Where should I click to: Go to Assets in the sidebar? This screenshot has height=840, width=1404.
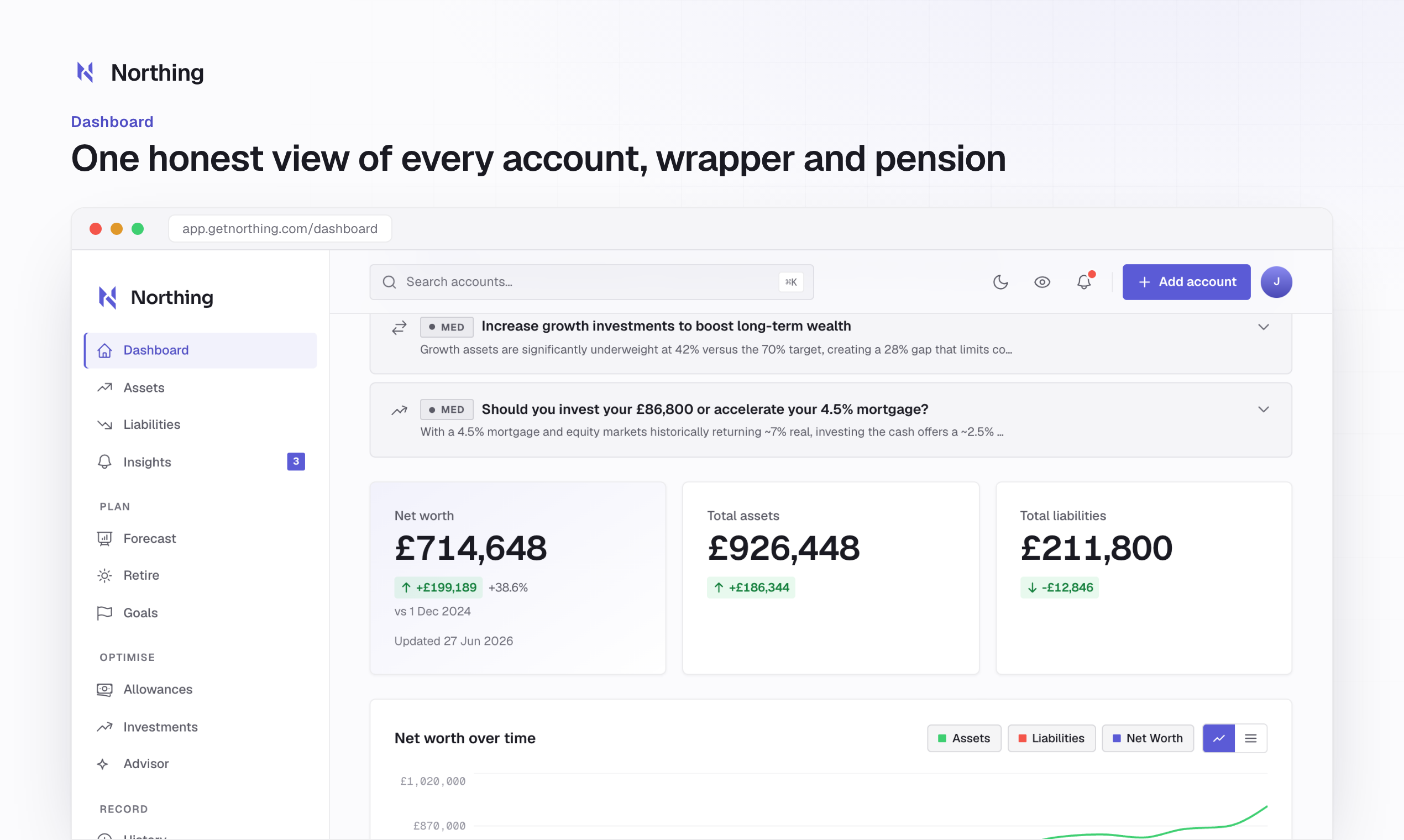(x=201, y=388)
